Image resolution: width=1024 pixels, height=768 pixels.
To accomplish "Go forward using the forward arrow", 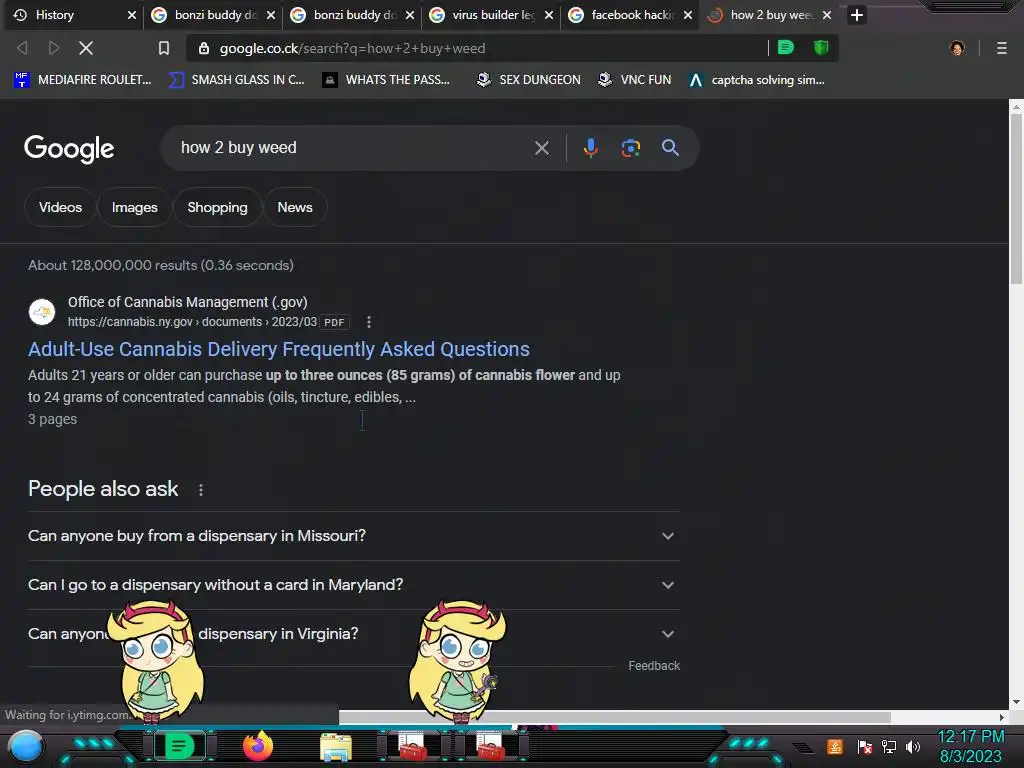I will click(54, 48).
